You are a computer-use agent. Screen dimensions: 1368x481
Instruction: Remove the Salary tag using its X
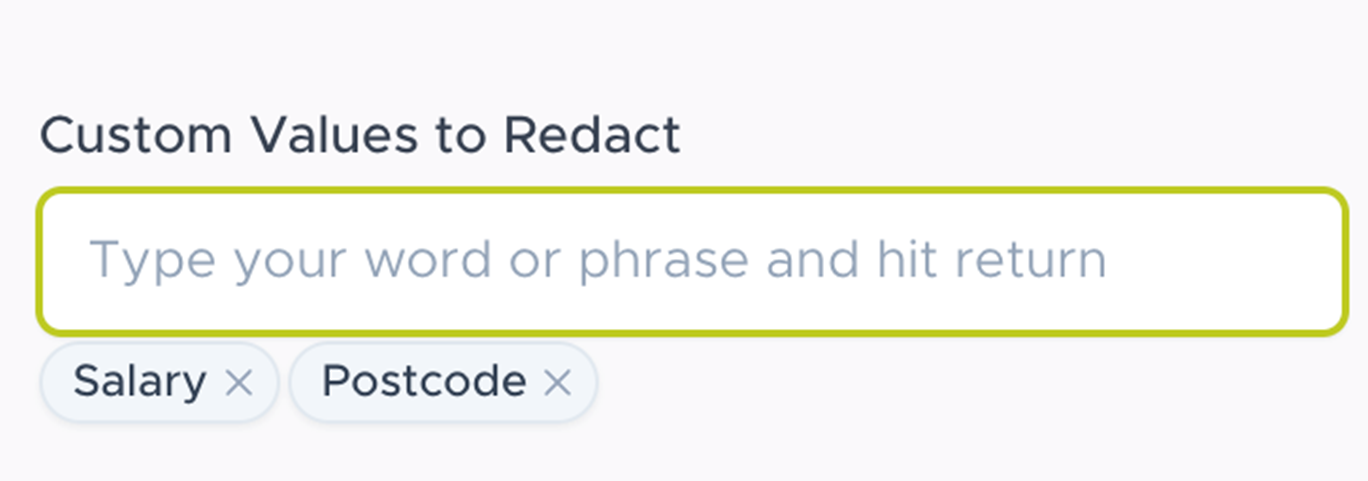[x=238, y=382]
